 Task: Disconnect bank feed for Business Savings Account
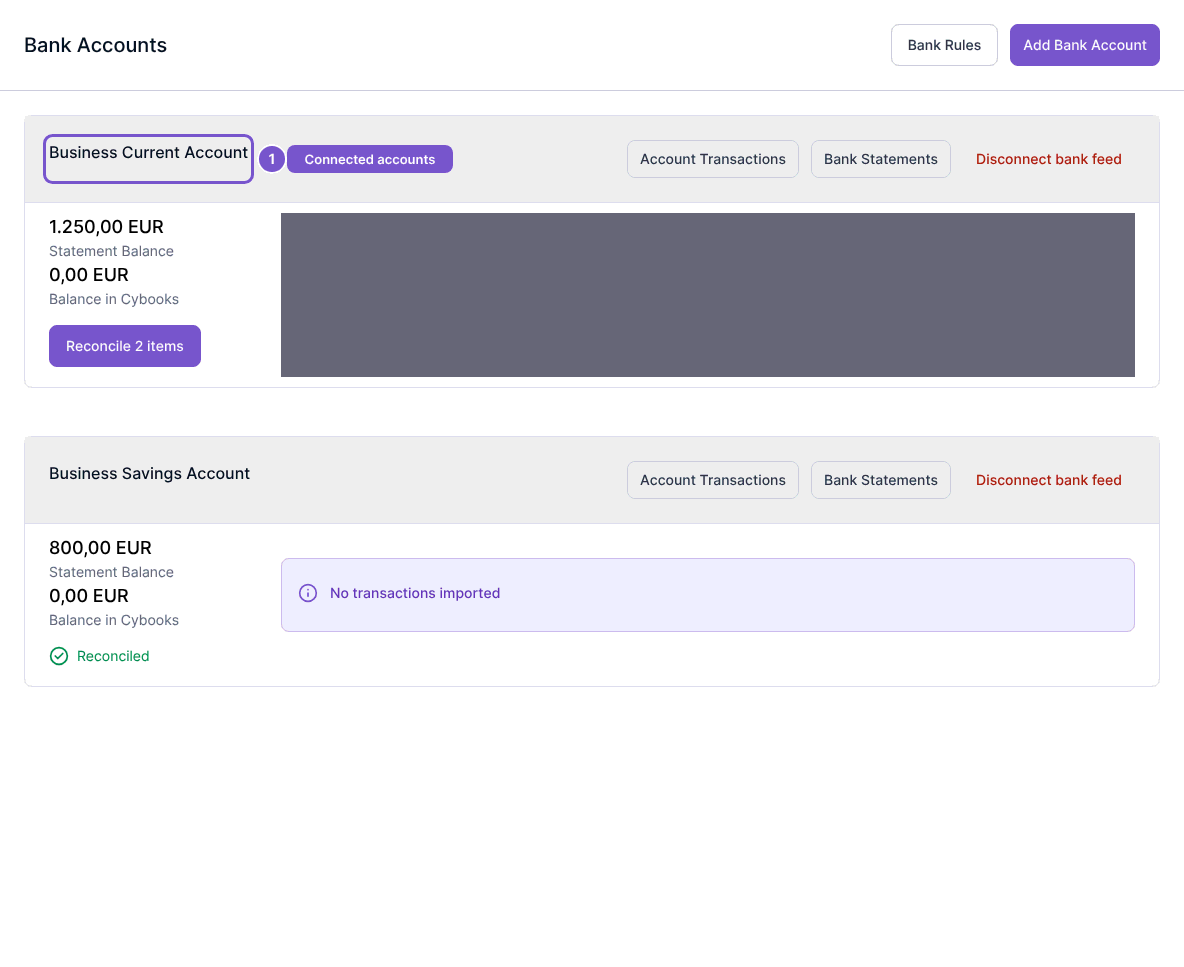click(x=1048, y=480)
